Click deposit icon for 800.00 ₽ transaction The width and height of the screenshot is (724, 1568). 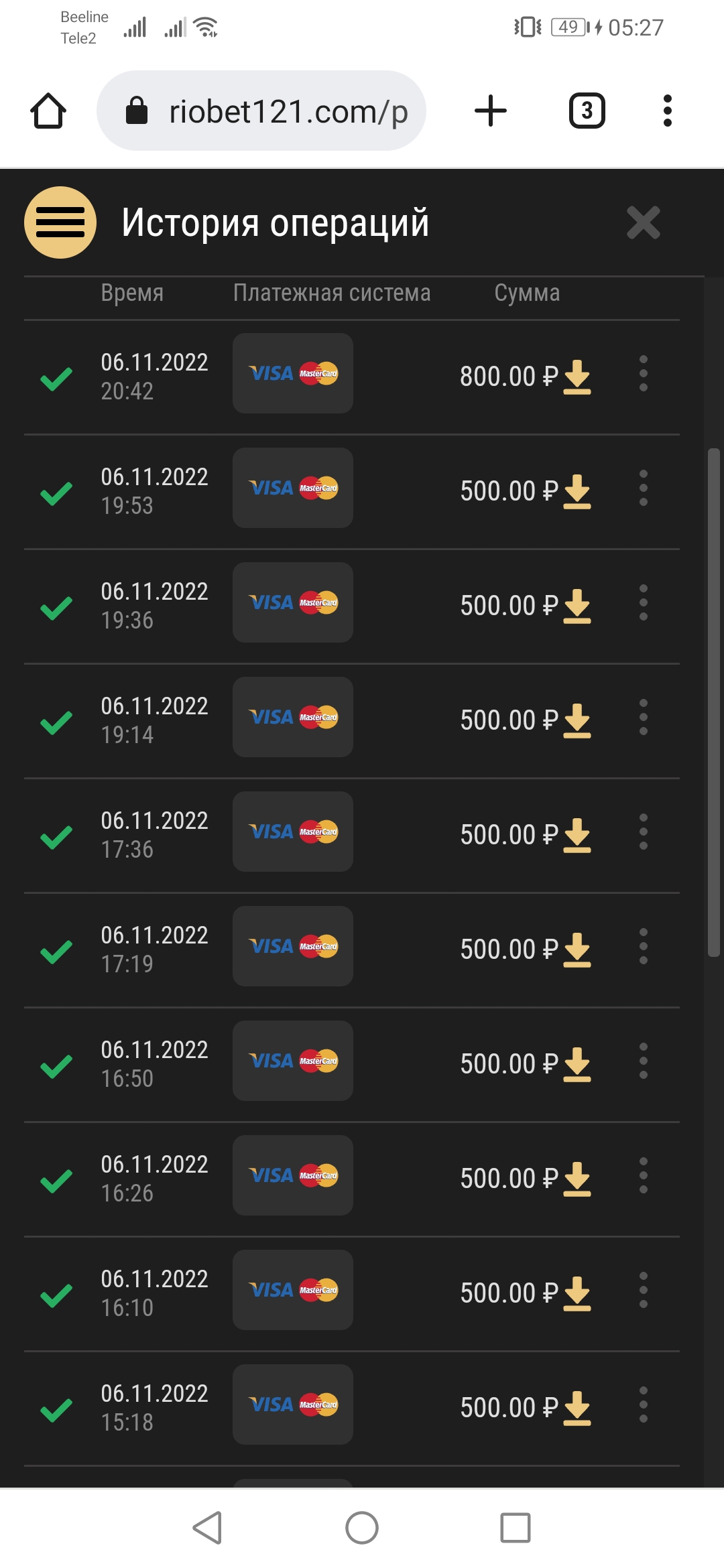click(577, 377)
